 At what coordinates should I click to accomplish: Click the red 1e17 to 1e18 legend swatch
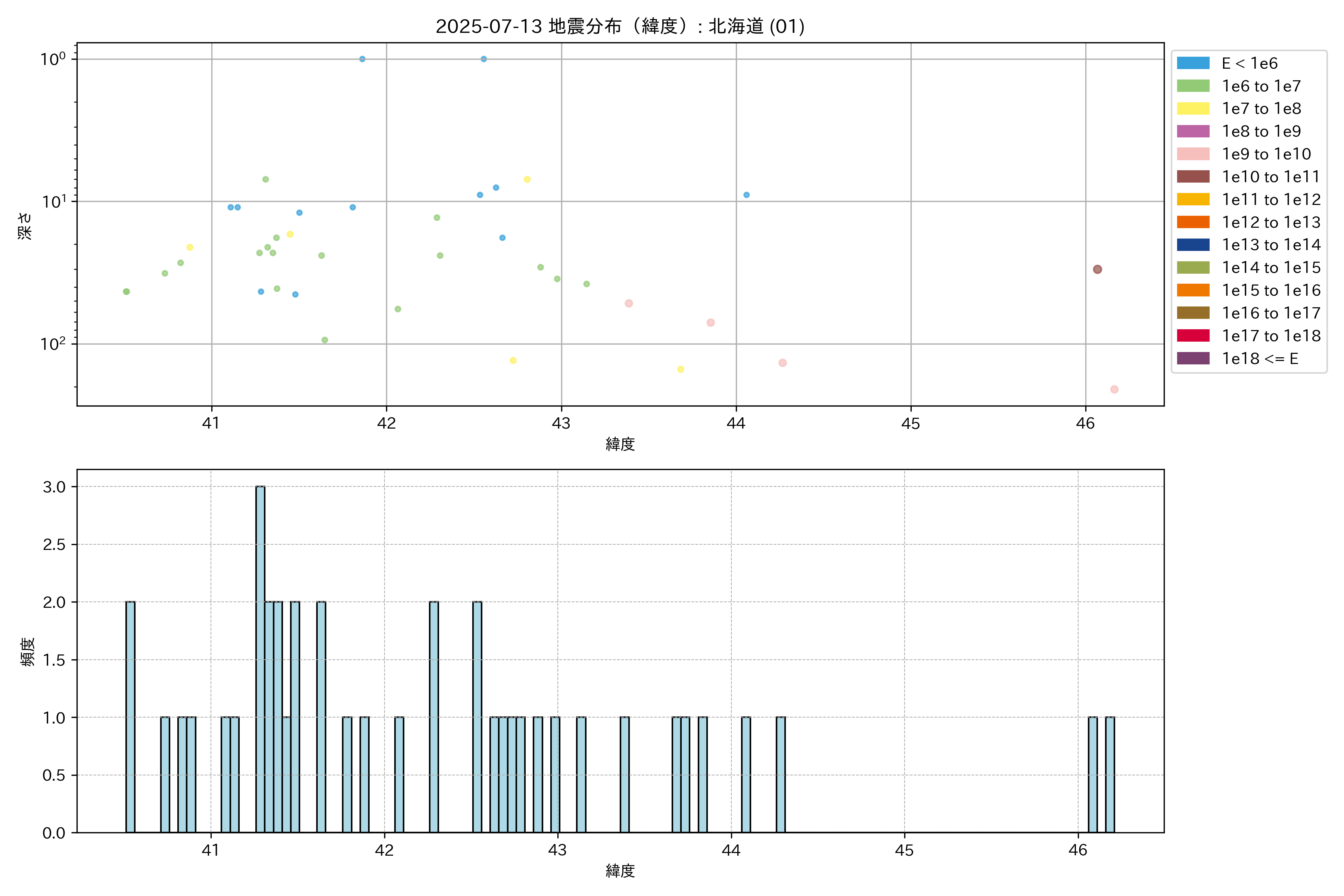point(1193,335)
